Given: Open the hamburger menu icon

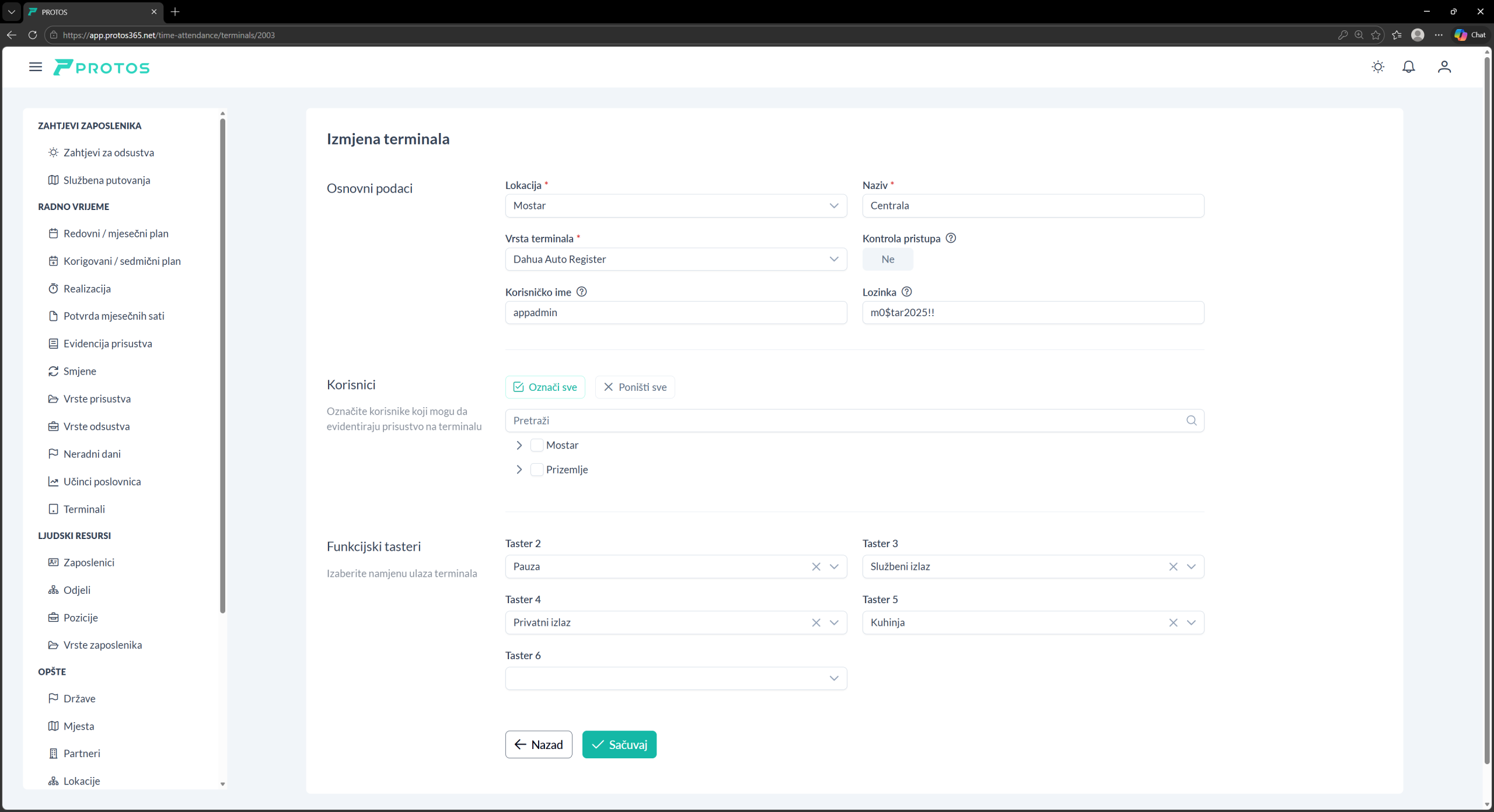Looking at the screenshot, I should pos(36,67).
